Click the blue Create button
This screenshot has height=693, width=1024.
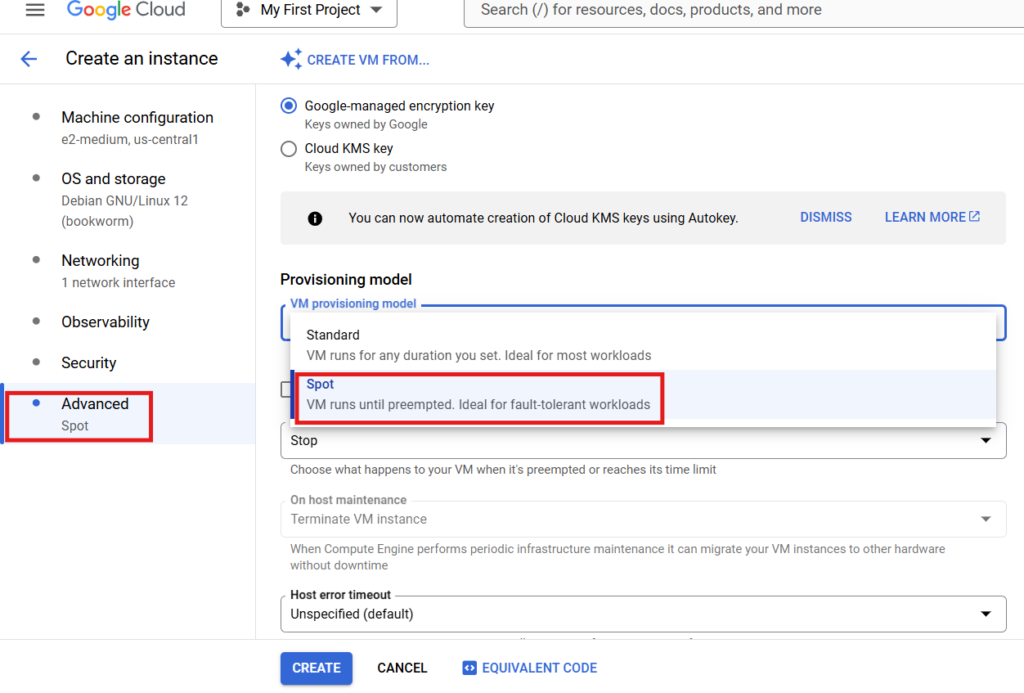point(316,668)
